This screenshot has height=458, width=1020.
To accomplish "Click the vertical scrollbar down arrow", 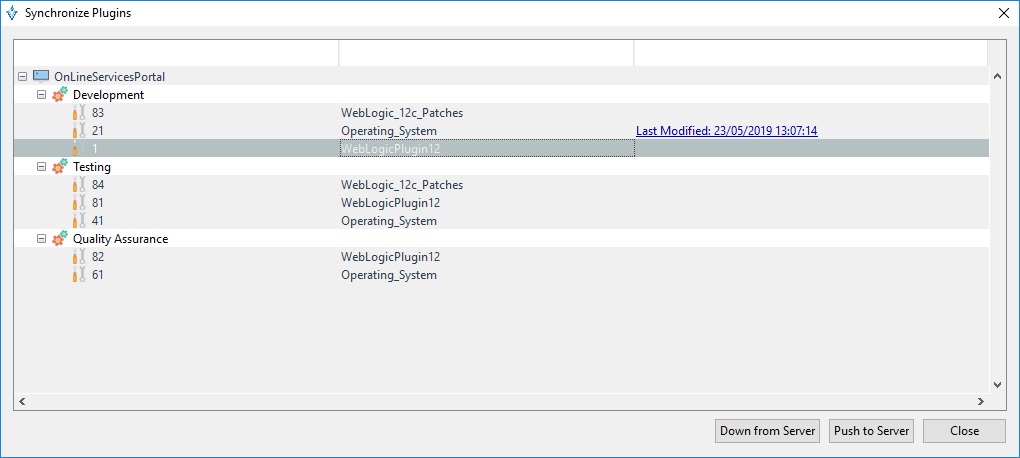I will click(996, 384).
